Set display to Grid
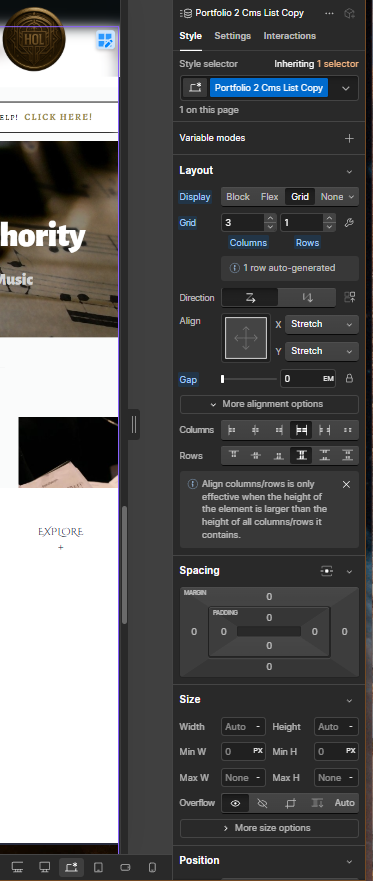This screenshot has width=373, height=881. 300,197
